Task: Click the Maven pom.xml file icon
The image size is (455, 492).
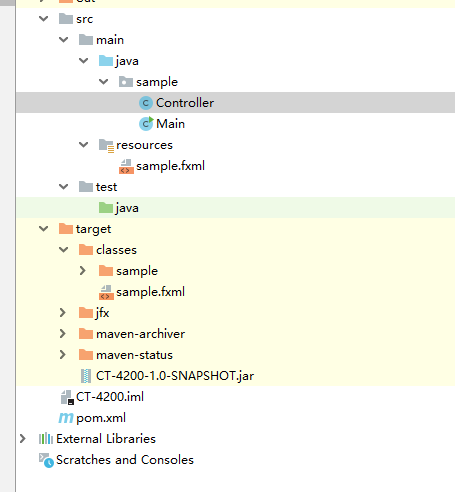Action: click(66, 418)
